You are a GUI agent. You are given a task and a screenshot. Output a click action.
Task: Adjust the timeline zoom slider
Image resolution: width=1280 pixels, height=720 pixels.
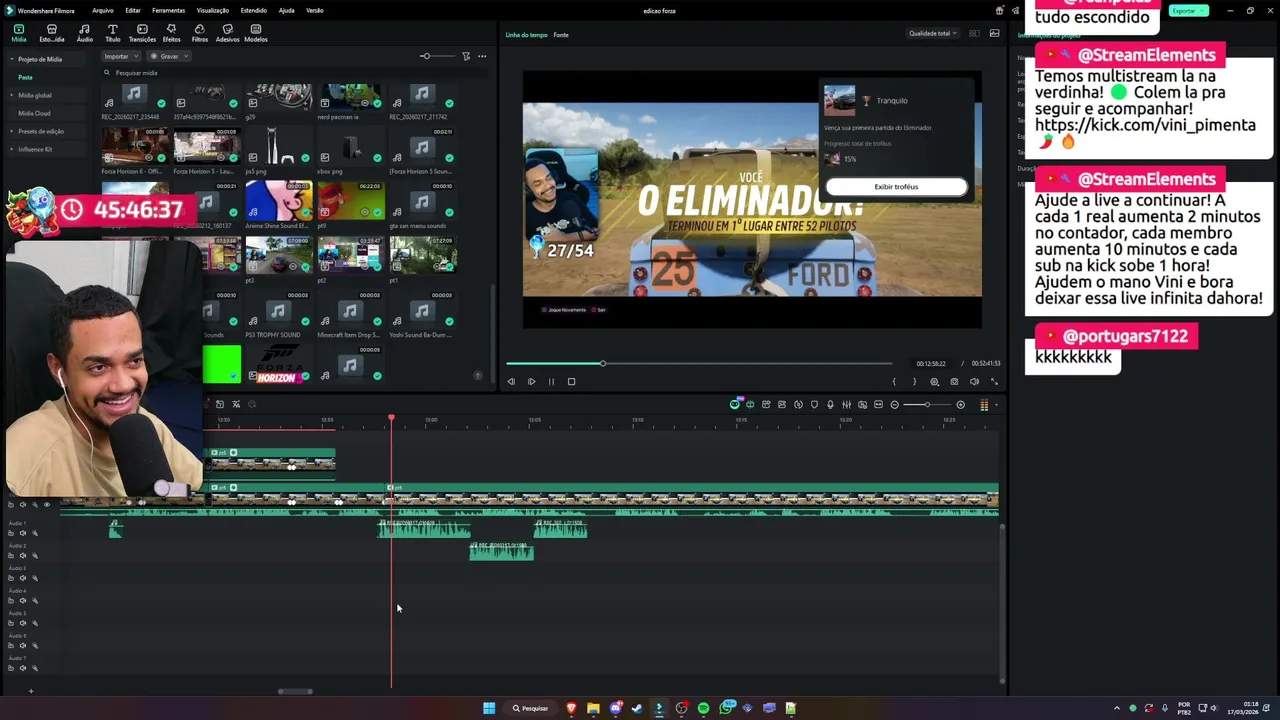tap(927, 404)
